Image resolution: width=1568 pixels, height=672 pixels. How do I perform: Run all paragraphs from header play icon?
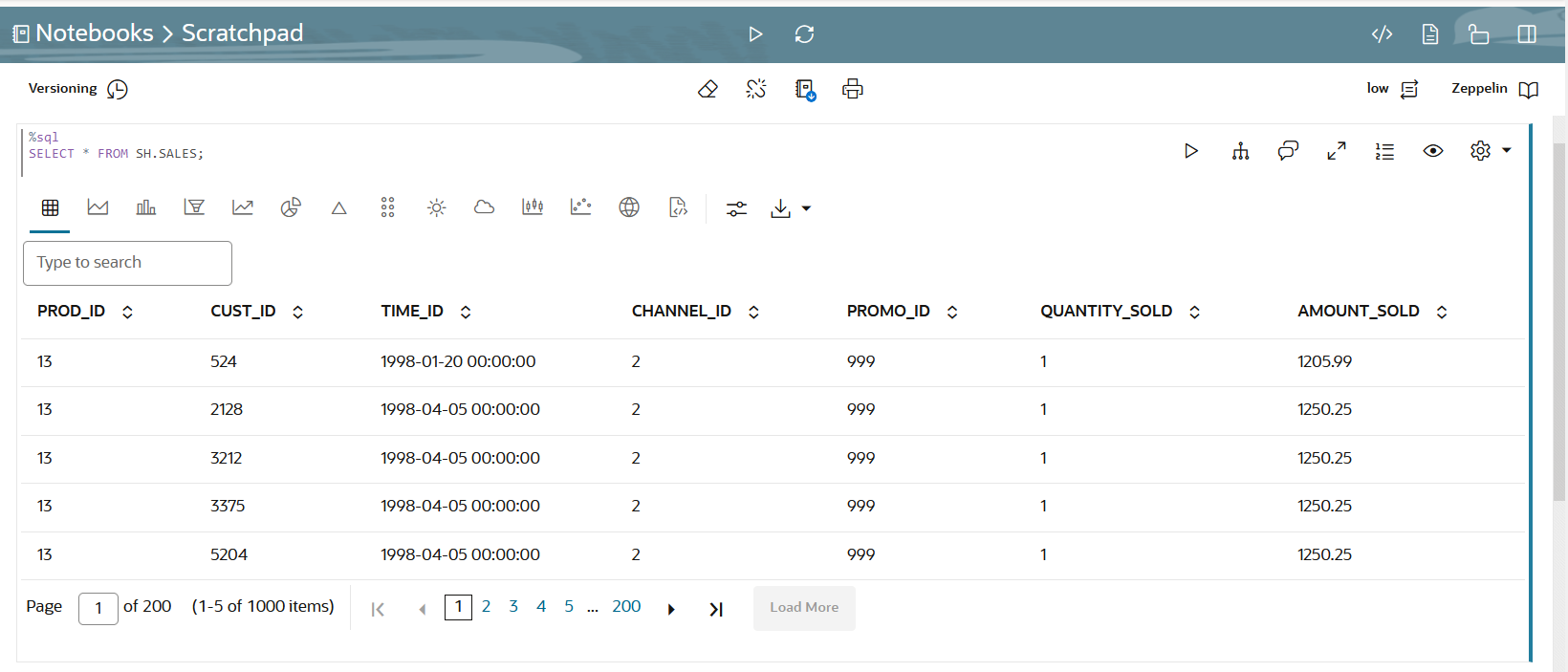point(755,34)
